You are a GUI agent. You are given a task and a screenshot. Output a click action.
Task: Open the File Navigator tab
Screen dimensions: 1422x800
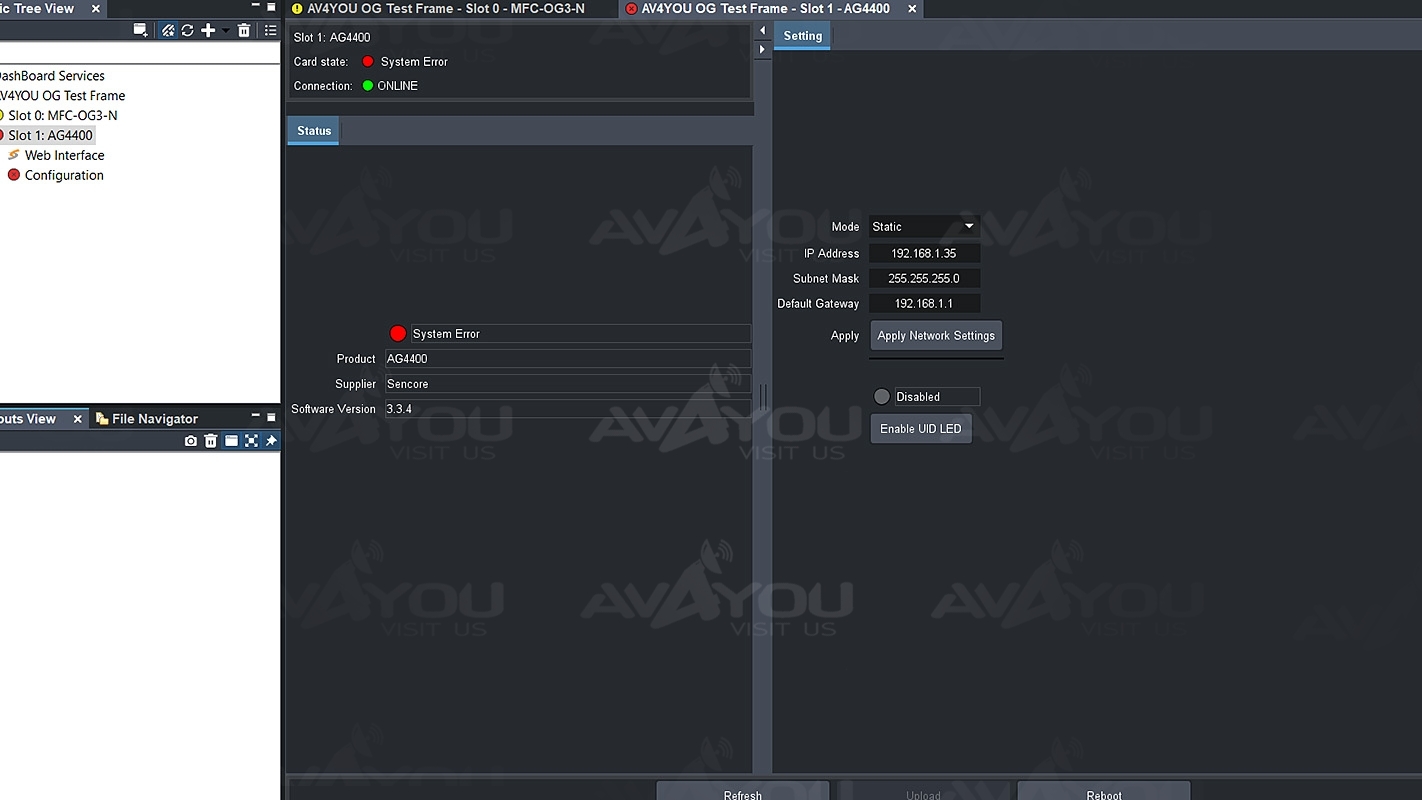tap(154, 419)
